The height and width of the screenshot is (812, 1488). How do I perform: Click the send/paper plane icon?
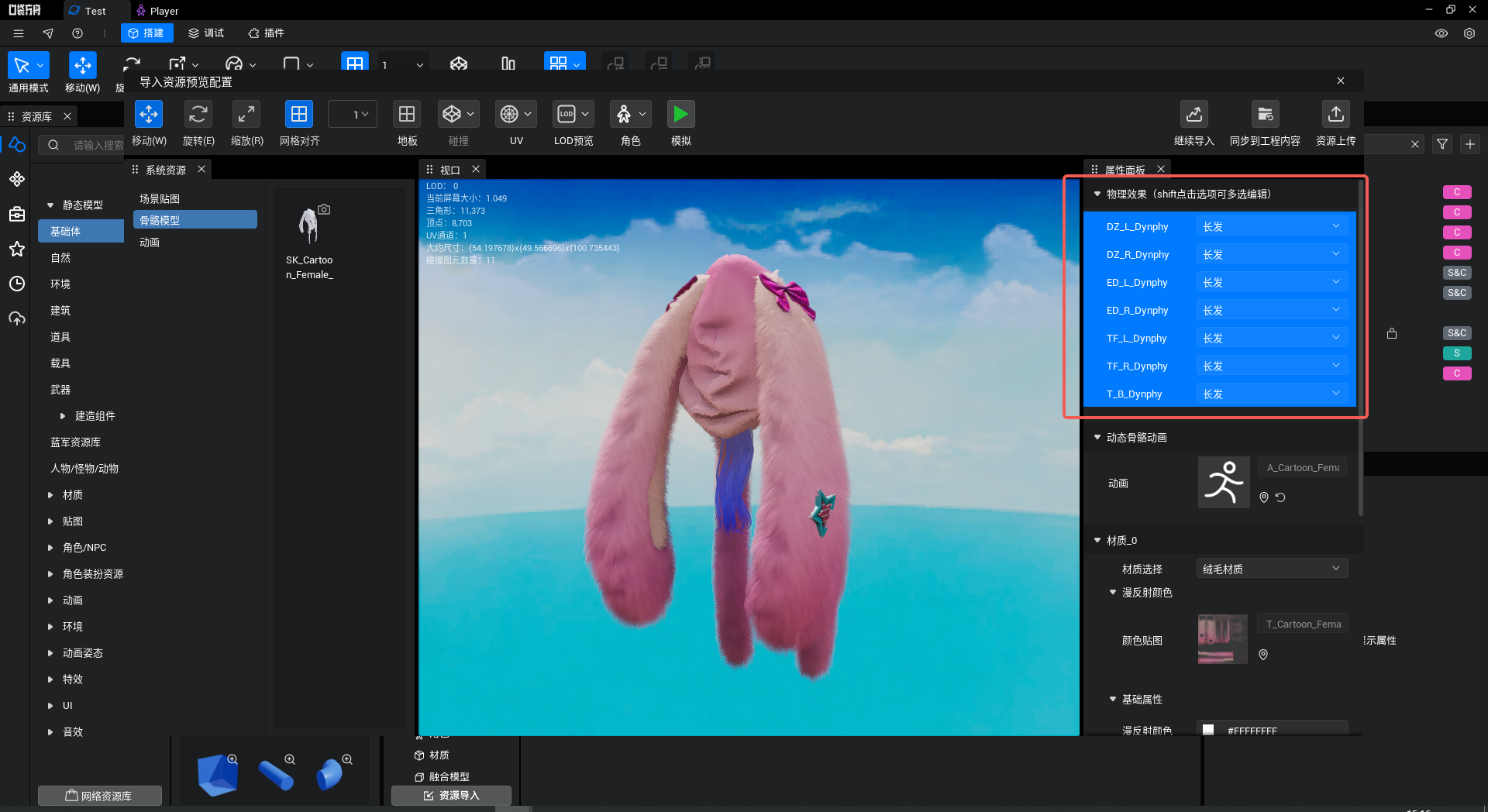tap(48, 33)
